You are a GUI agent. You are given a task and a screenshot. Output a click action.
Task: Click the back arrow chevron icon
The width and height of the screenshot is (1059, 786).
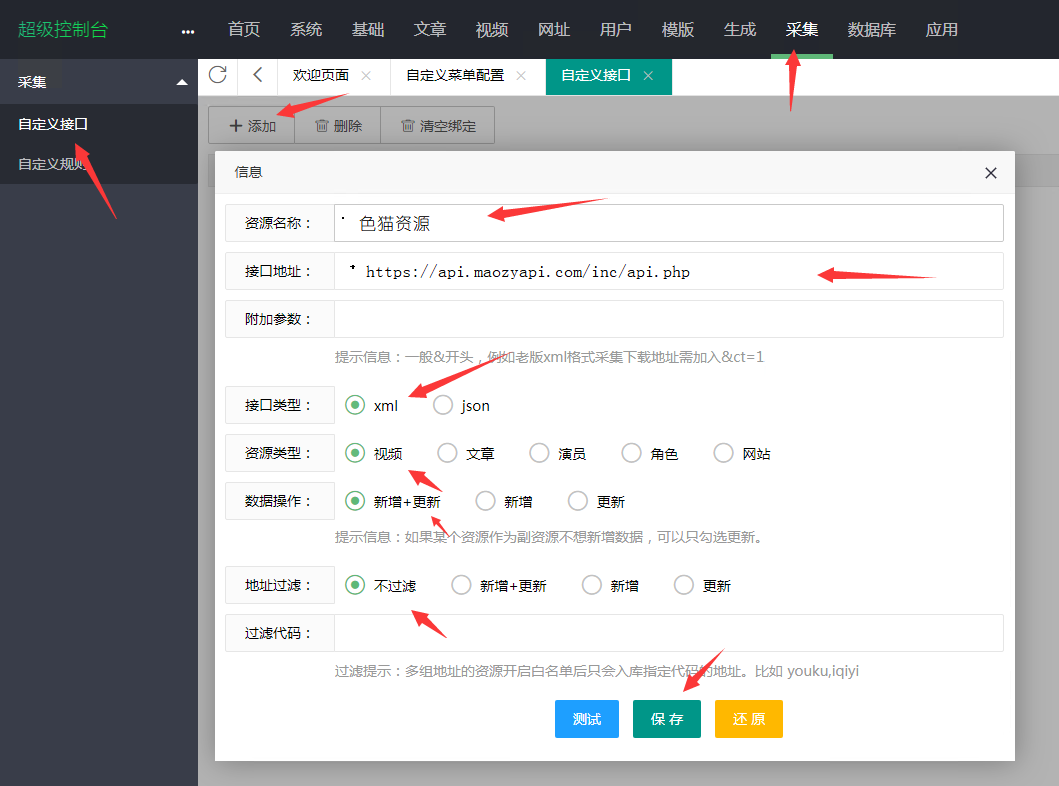pyautogui.click(x=257, y=75)
